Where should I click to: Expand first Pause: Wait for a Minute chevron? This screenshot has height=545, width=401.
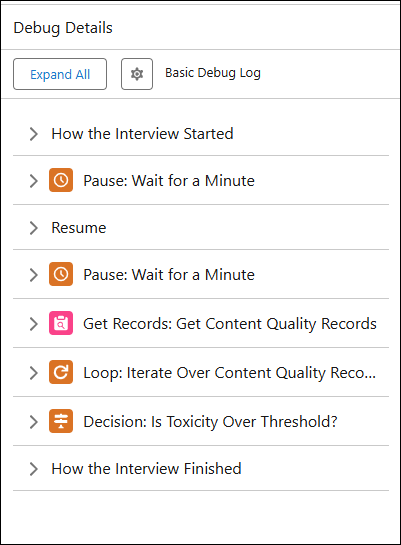coord(33,181)
